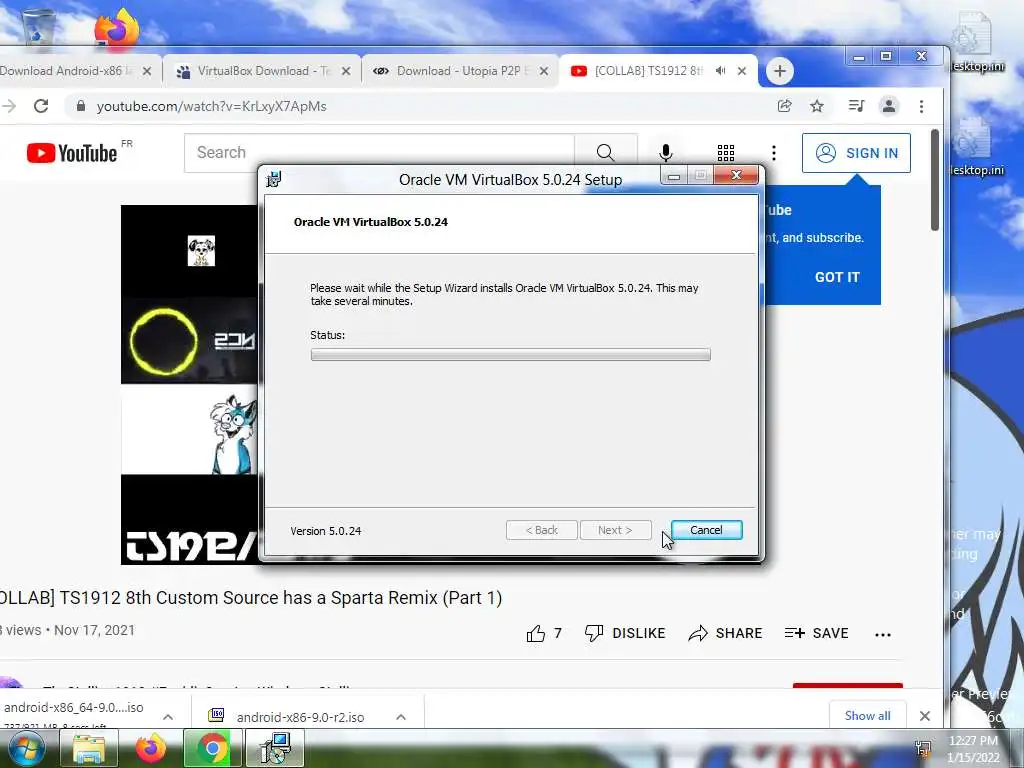
Task: Open the Chrome three-dot menu
Action: 921,106
